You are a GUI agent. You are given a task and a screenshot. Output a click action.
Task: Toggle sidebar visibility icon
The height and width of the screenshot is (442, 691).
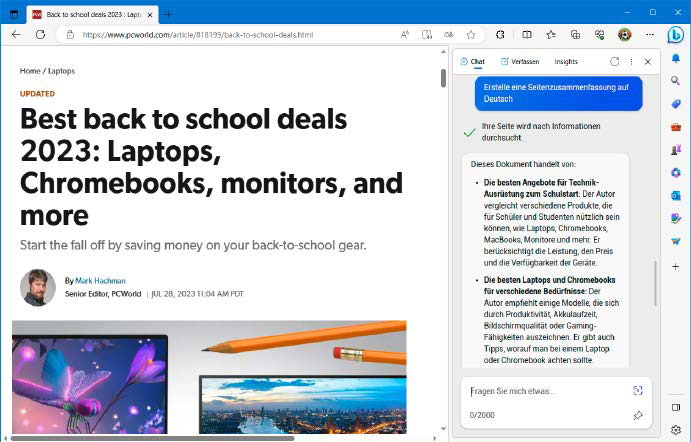pos(676,407)
